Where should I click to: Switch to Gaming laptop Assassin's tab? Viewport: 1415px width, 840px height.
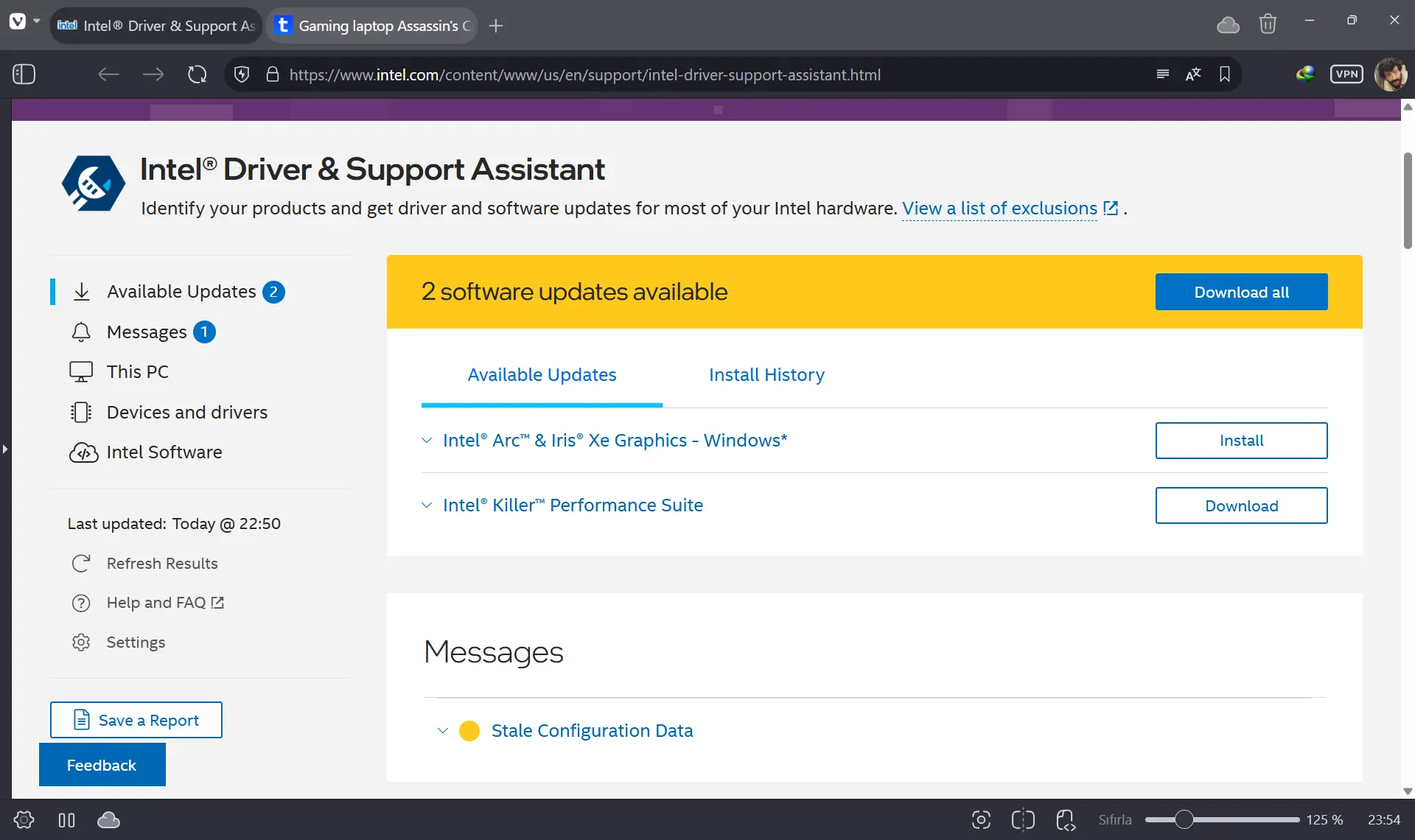372,26
